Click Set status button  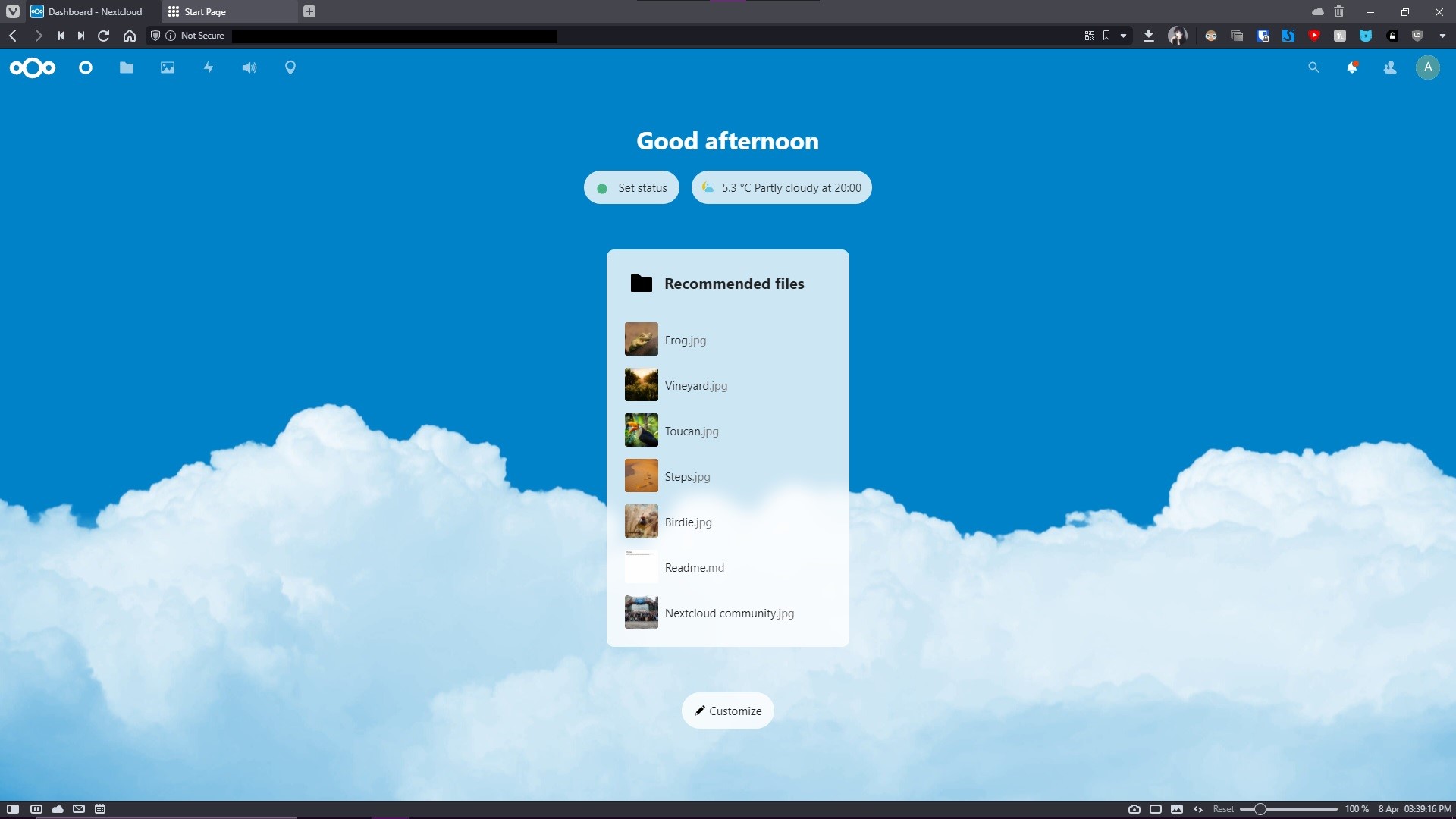point(632,187)
